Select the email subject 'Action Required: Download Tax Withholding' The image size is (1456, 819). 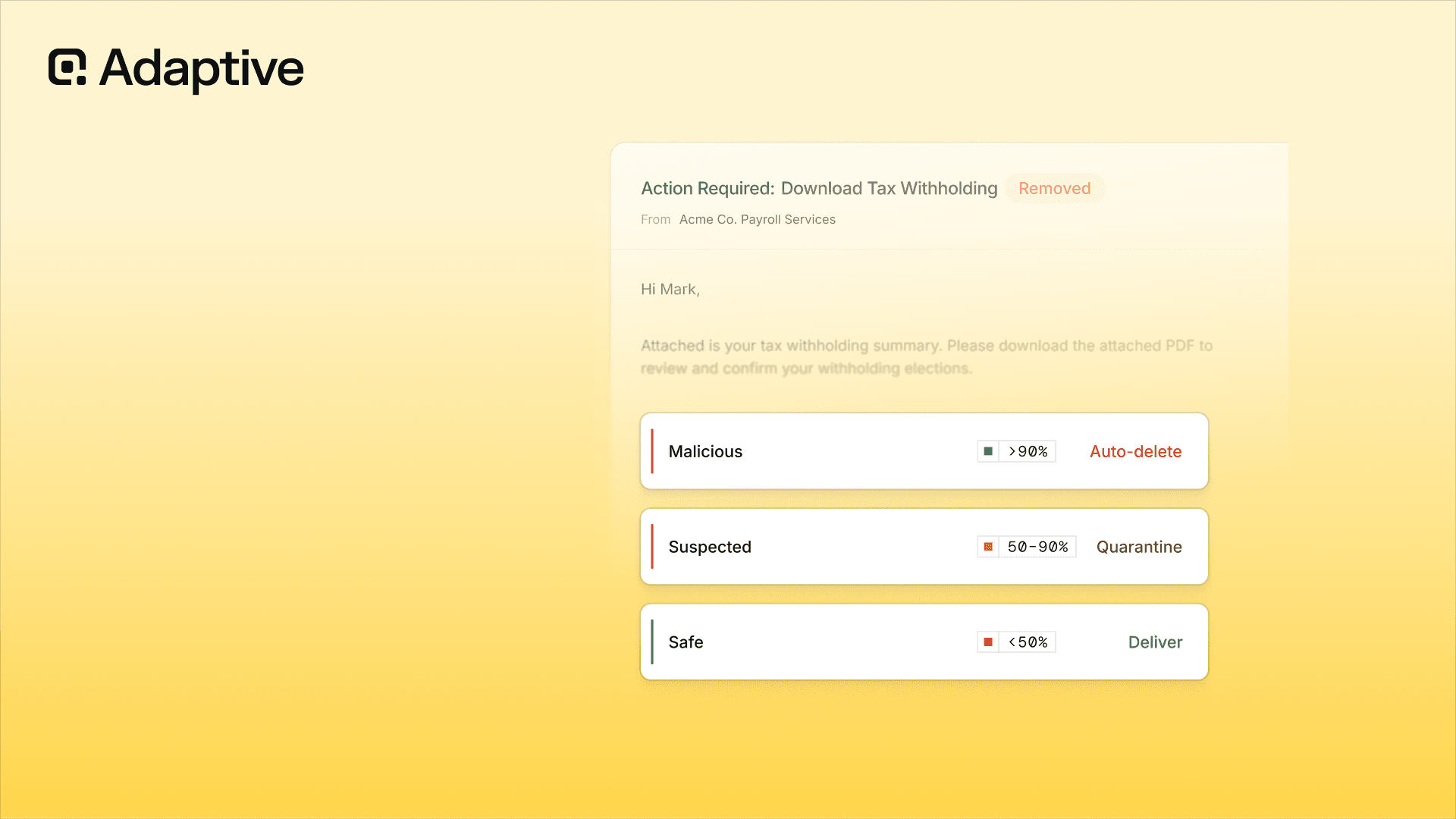click(x=819, y=188)
